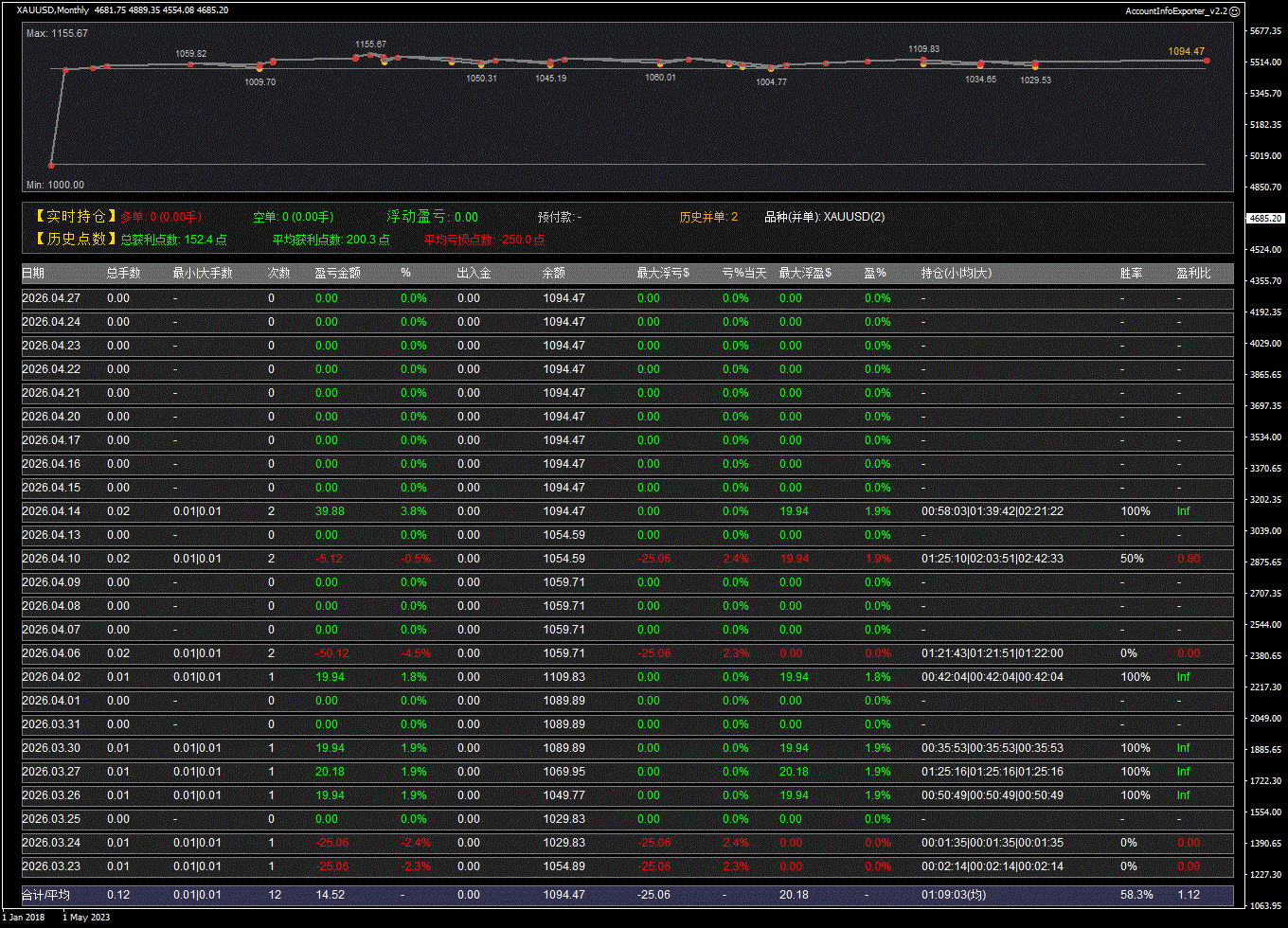Image resolution: width=1288 pixels, height=928 pixels.
Task: Click the XAUUSD,Monthly chart title
Action: click(53, 10)
